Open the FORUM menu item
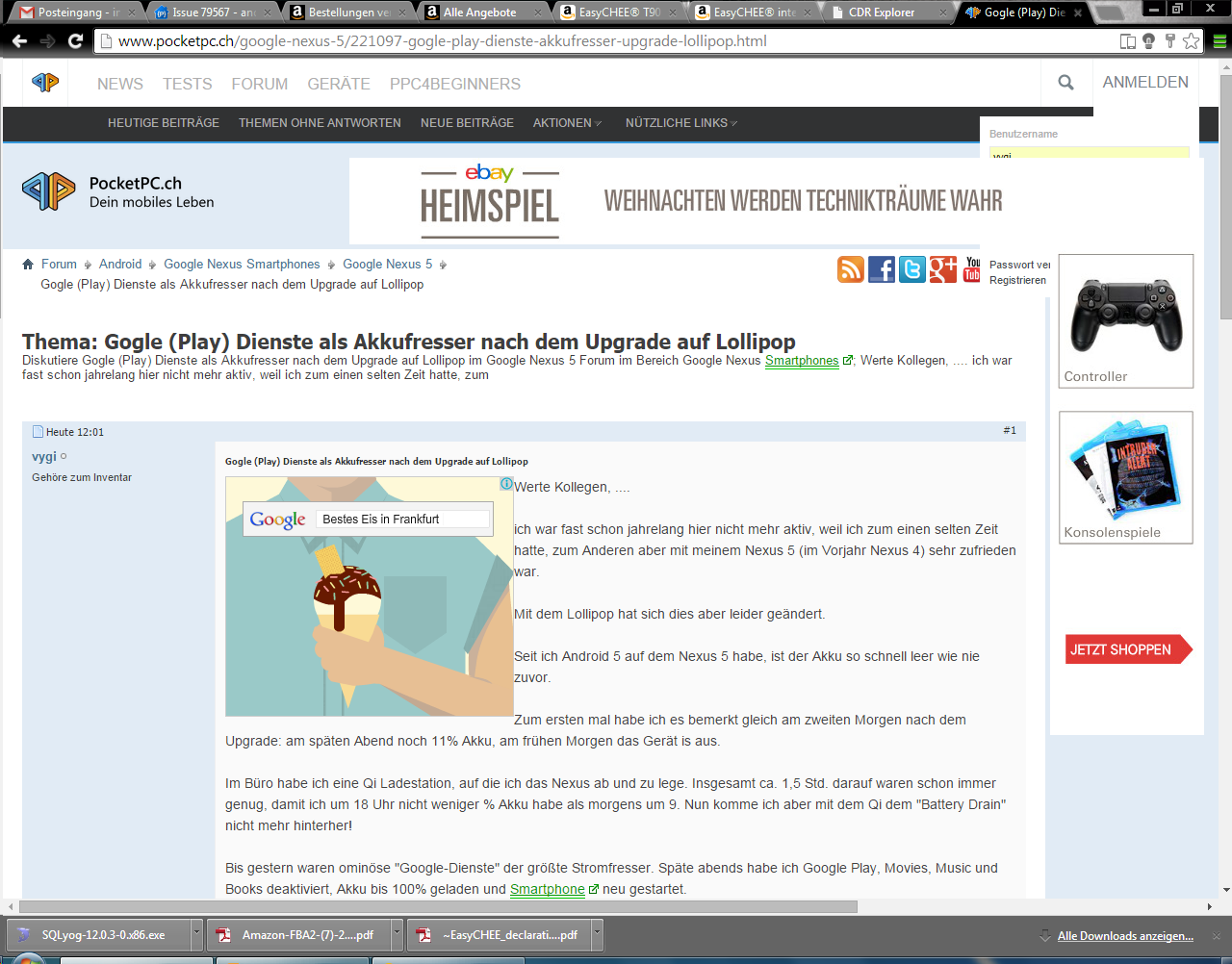This screenshot has height=964, width=1232. click(260, 84)
